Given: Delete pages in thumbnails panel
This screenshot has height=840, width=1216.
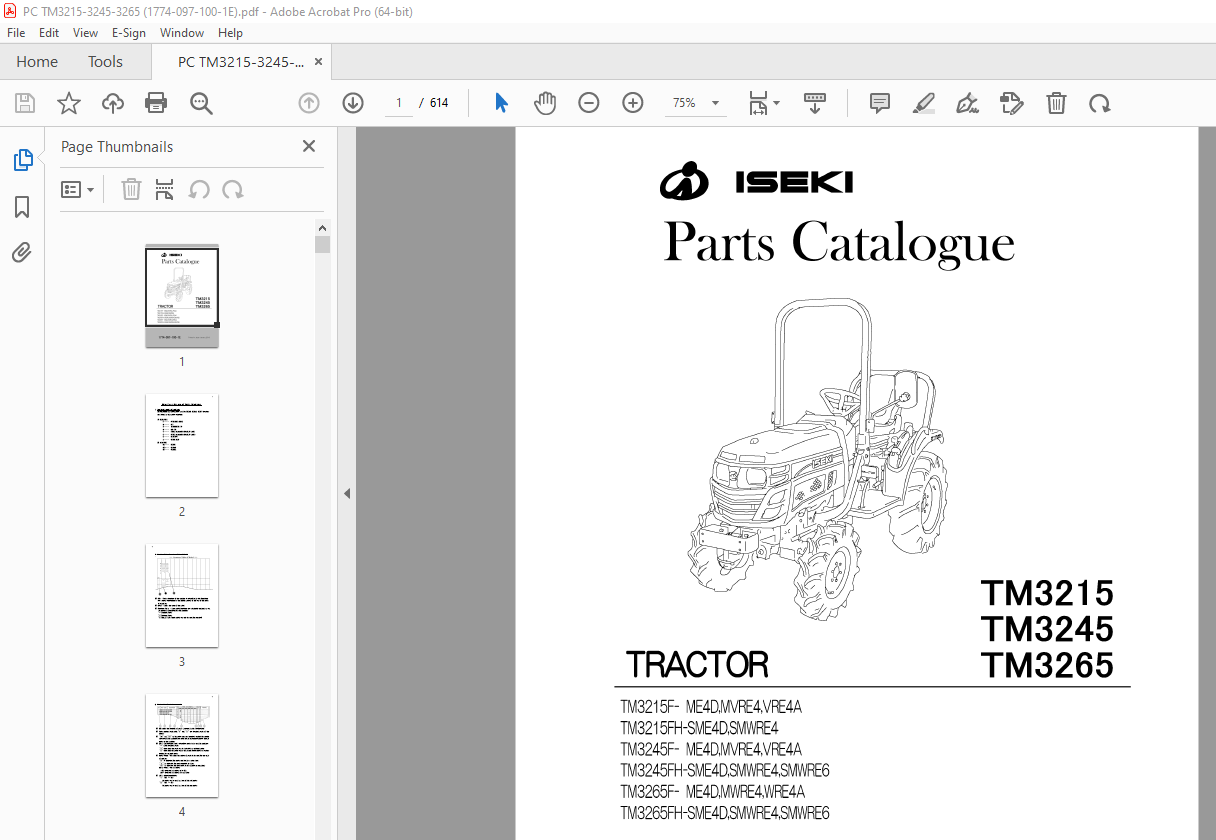Looking at the screenshot, I should click(131, 190).
